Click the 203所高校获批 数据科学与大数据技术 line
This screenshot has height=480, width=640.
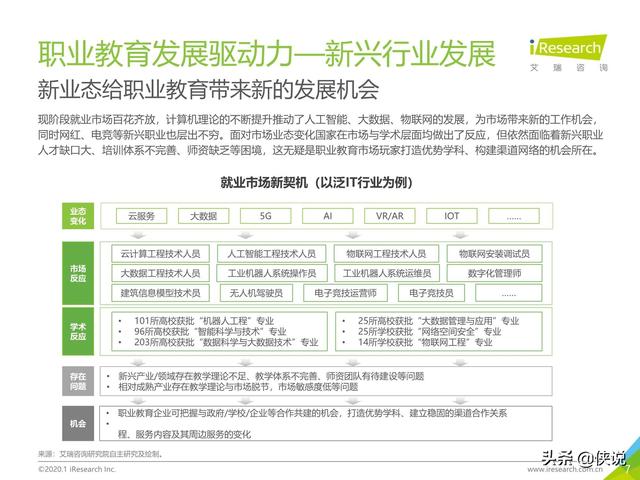tap(226, 342)
